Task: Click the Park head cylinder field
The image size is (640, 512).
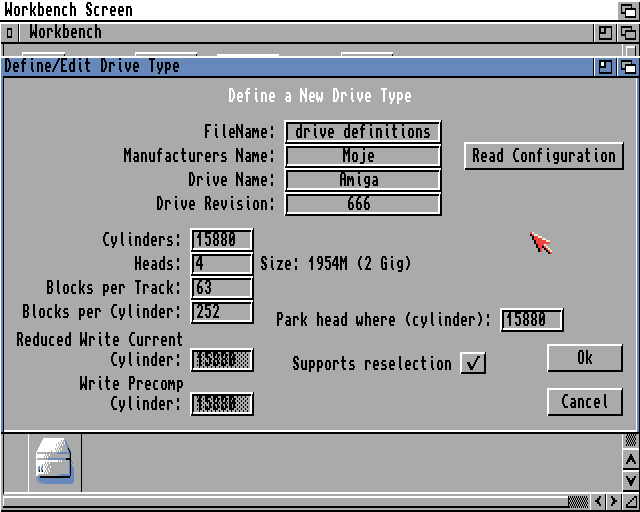Action: (532, 320)
